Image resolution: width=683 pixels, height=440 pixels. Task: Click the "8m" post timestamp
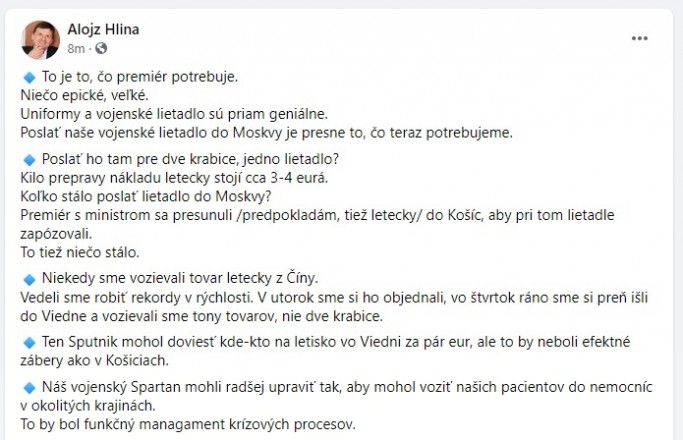click(77, 47)
